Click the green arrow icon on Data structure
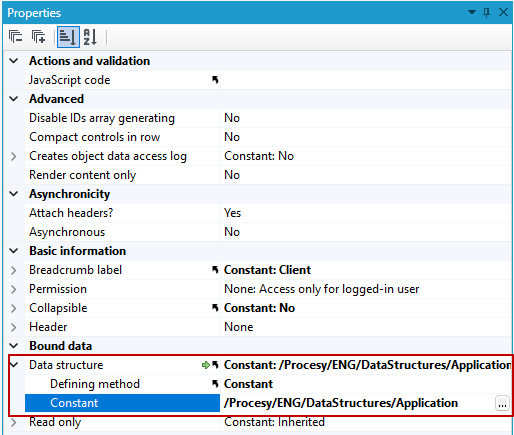The height and width of the screenshot is (435, 514). tap(206, 365)
